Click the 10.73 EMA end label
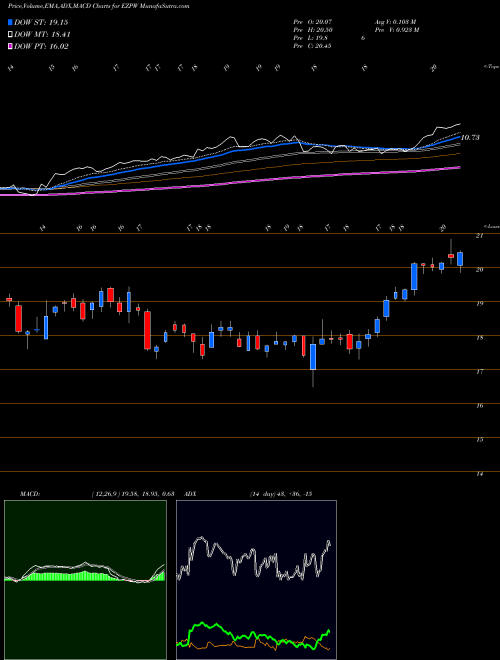Image resolution: width=500 pixels, height=660 pixels. point(470,137)
